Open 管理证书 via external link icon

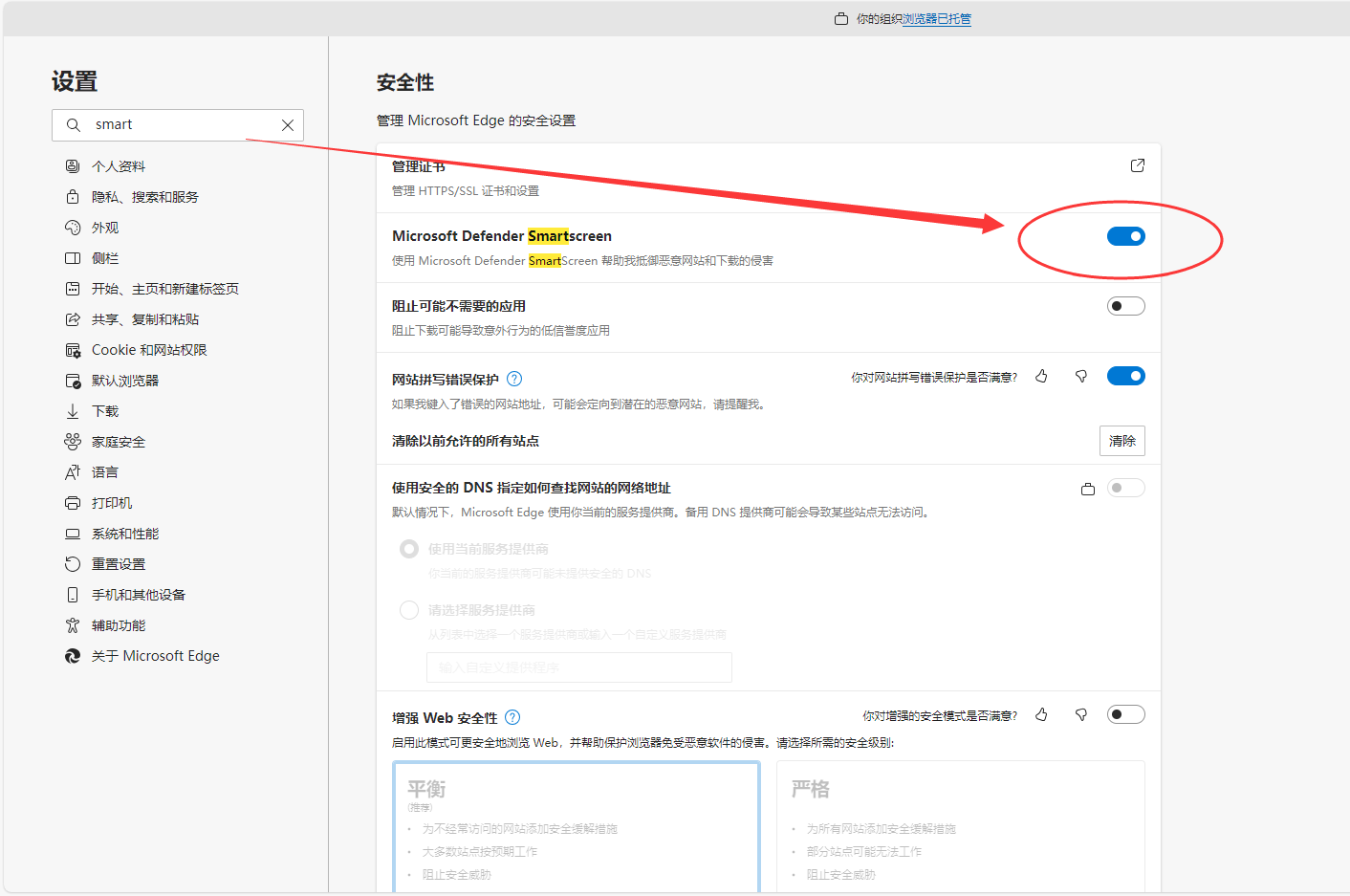1138,165
